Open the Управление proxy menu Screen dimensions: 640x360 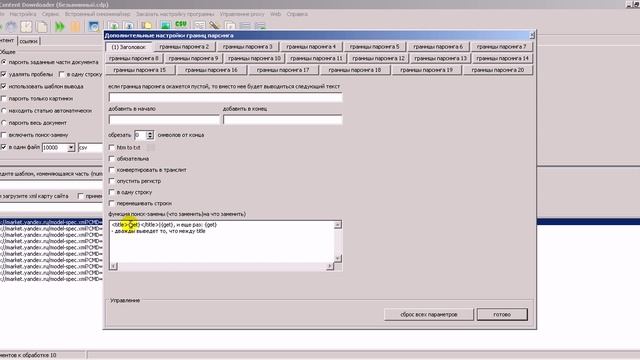242,14
